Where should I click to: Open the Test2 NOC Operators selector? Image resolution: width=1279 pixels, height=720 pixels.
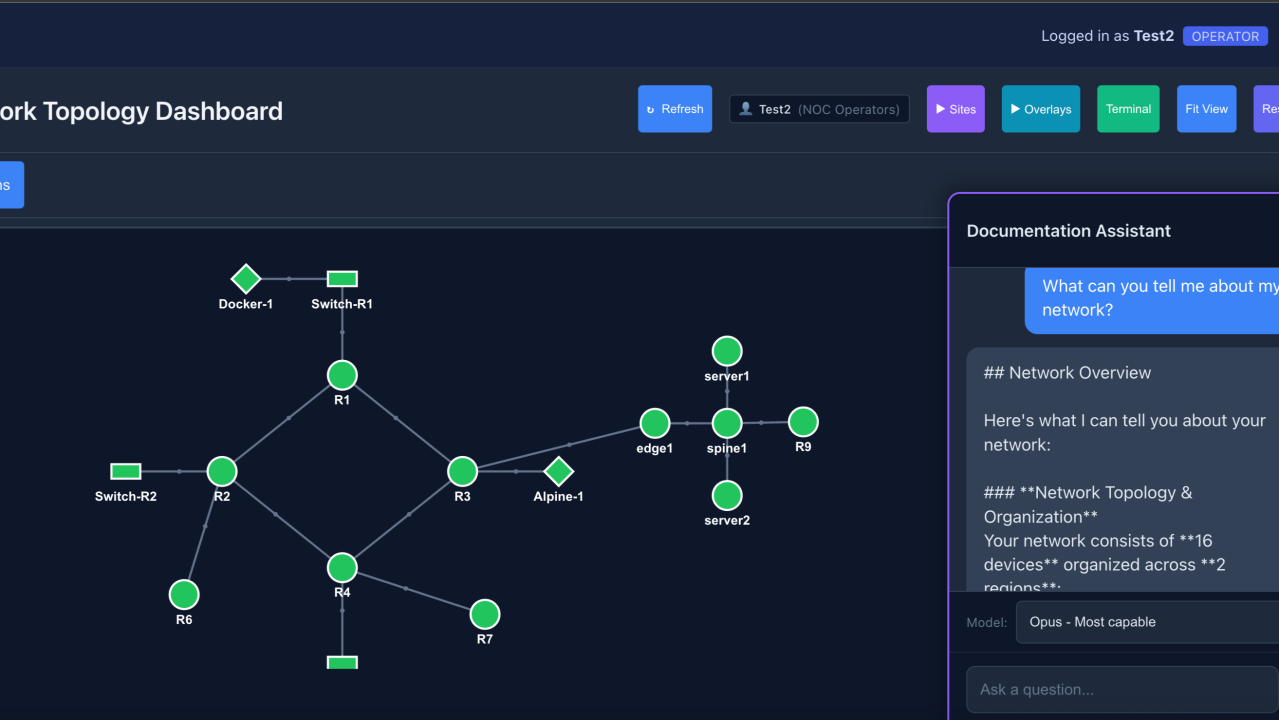click(818, 108)
